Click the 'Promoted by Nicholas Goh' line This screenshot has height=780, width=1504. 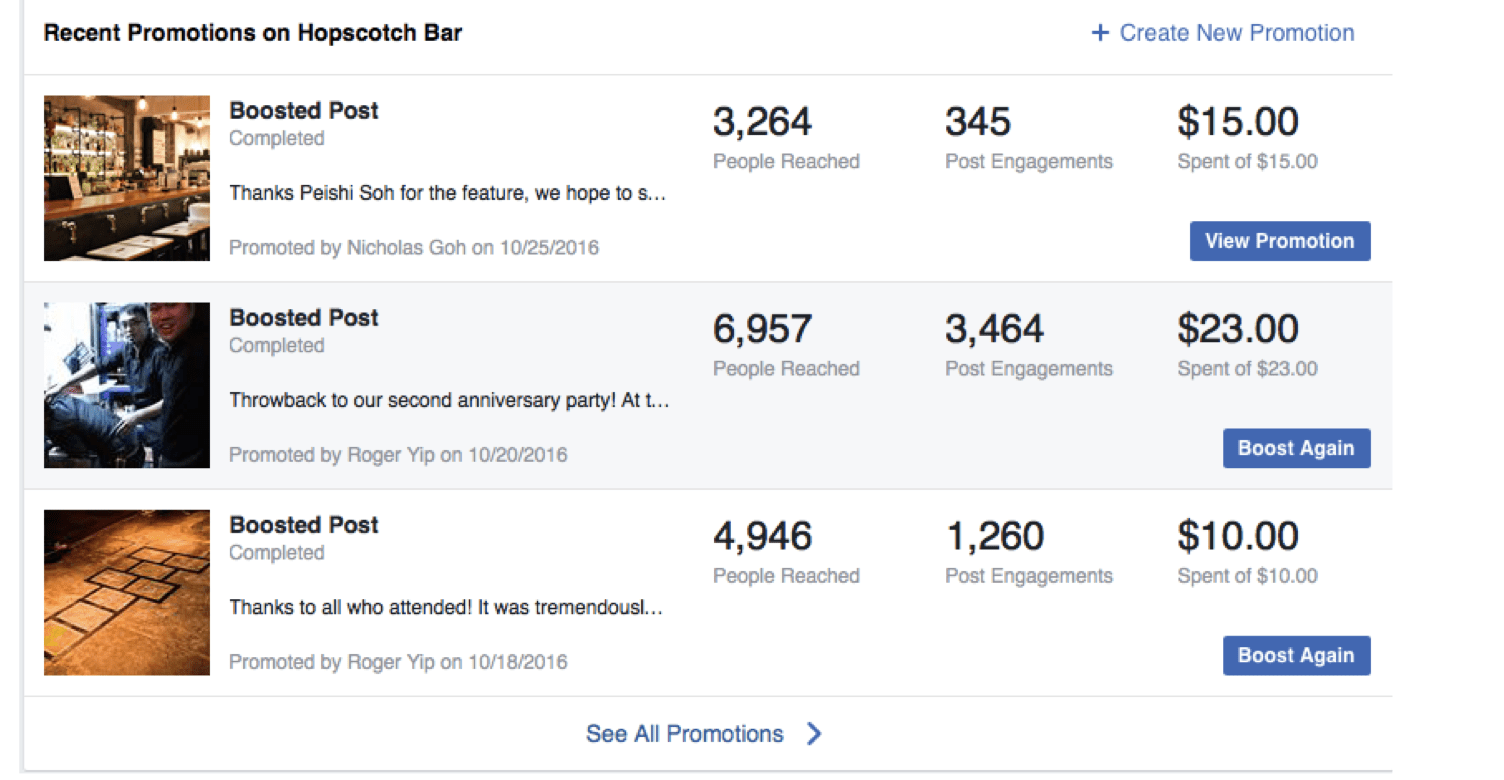tap(414, 247)
